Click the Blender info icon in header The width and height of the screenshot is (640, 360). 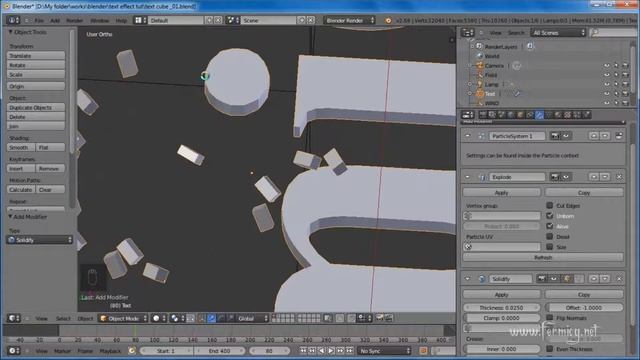point(388,20)
